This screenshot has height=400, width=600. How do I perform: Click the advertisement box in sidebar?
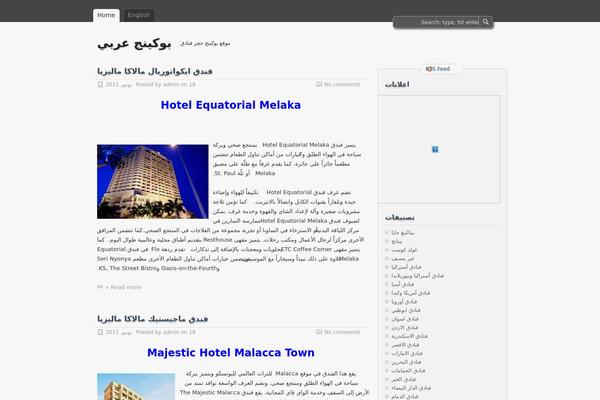pos(439,149)
